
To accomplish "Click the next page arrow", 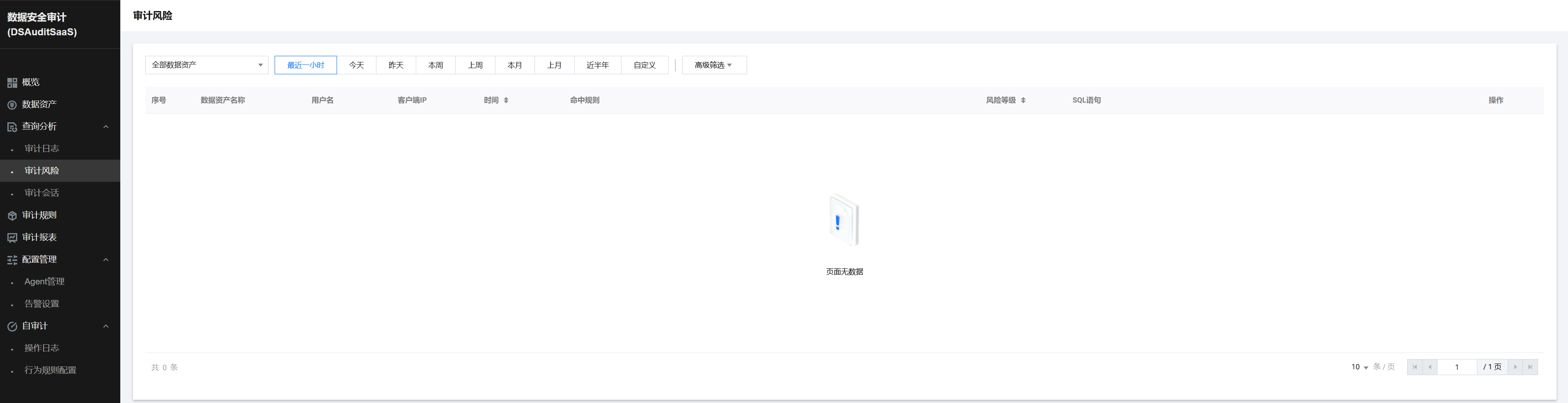I will (x=1515, y=367).
